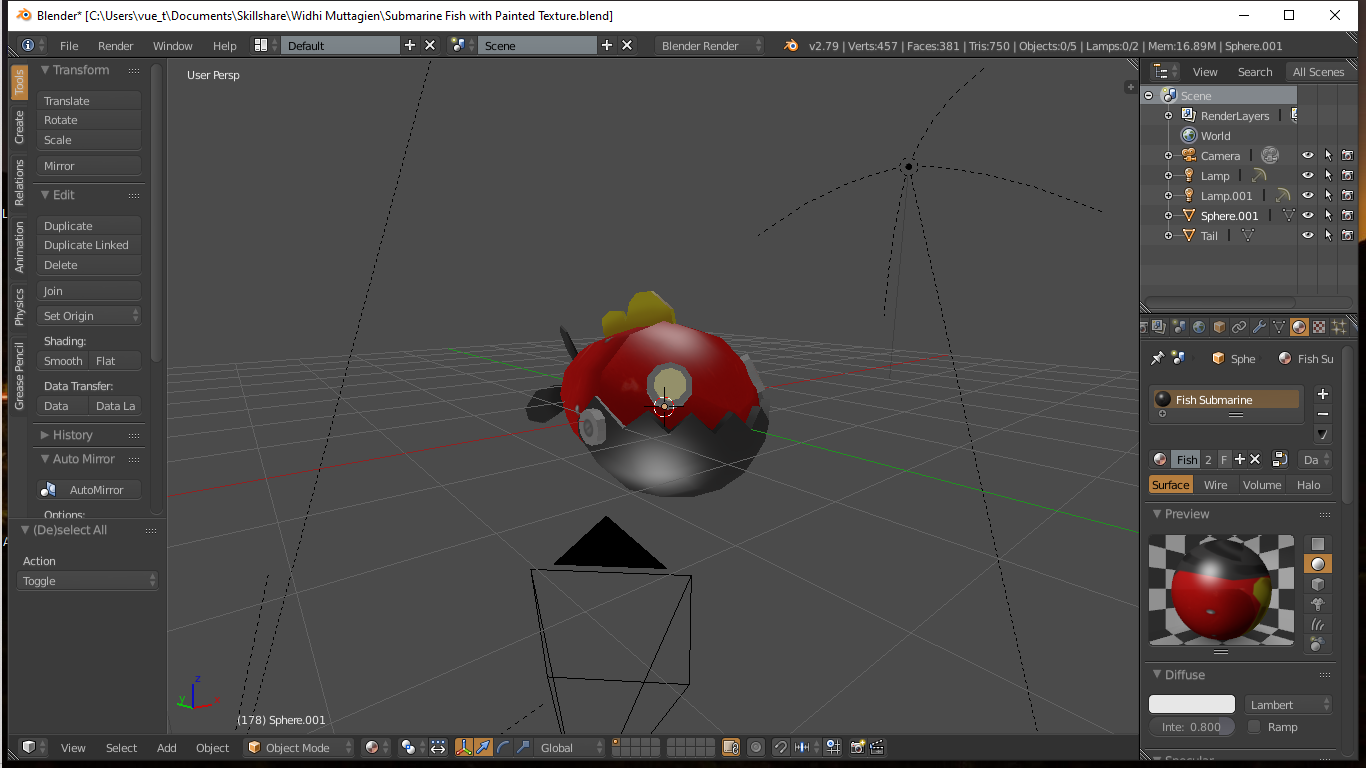This screenshot has width=1366, height=768.
Task: Open the Particles sparkle tab
Action: click(1339, 326)
